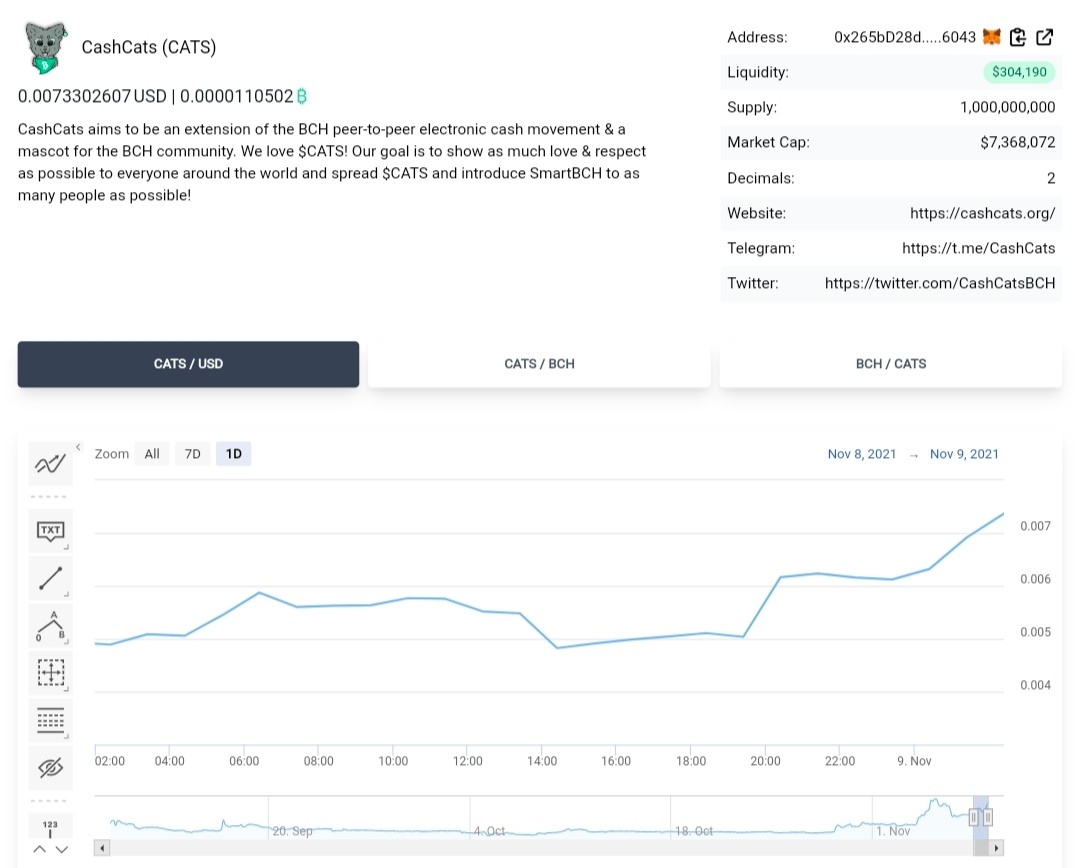The image size is (1080, 868).
Task: Click the CashCats (CATS) title
Action: tap(149, 47)
